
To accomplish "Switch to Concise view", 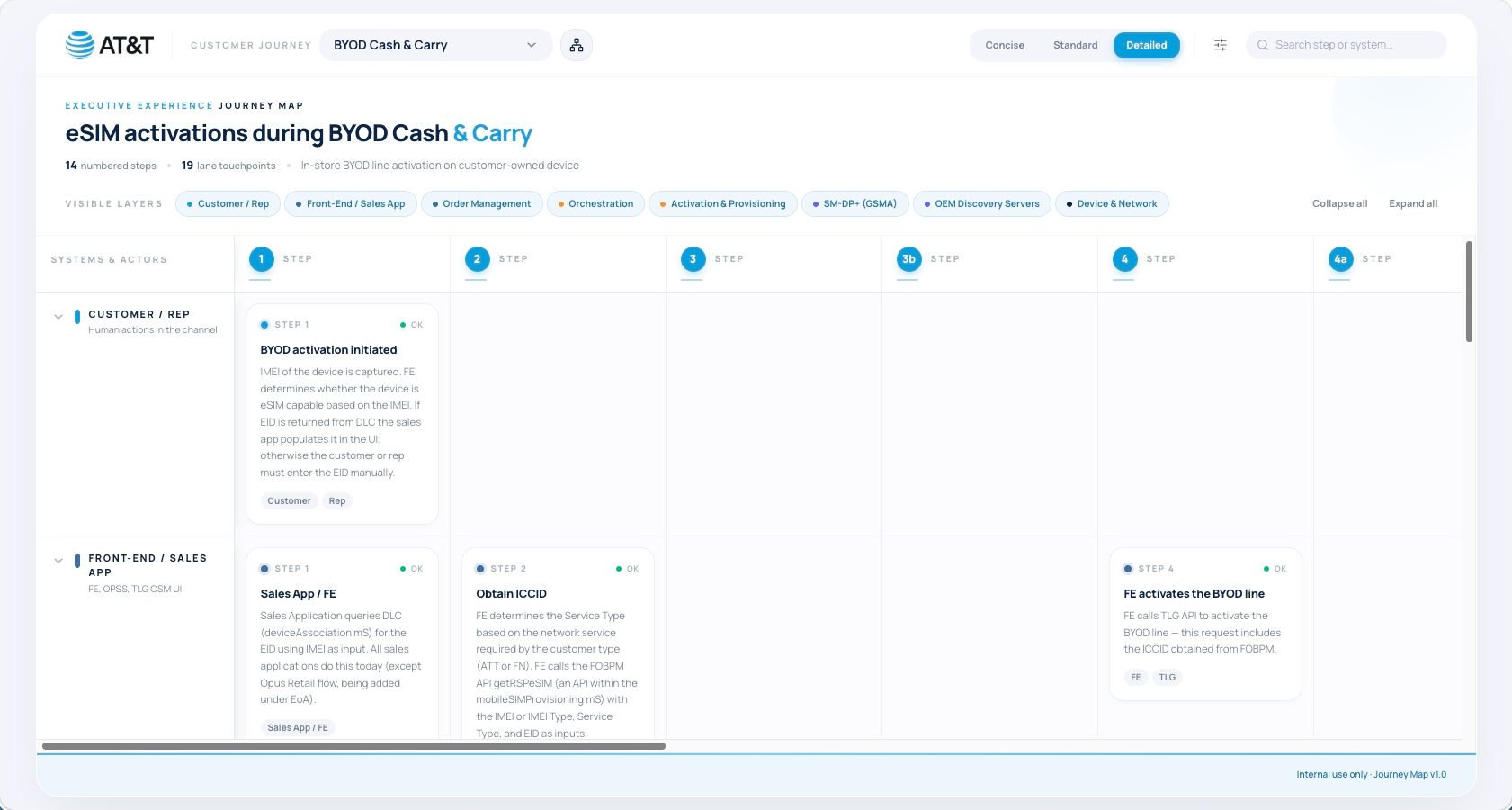I will coord(1005,45).
